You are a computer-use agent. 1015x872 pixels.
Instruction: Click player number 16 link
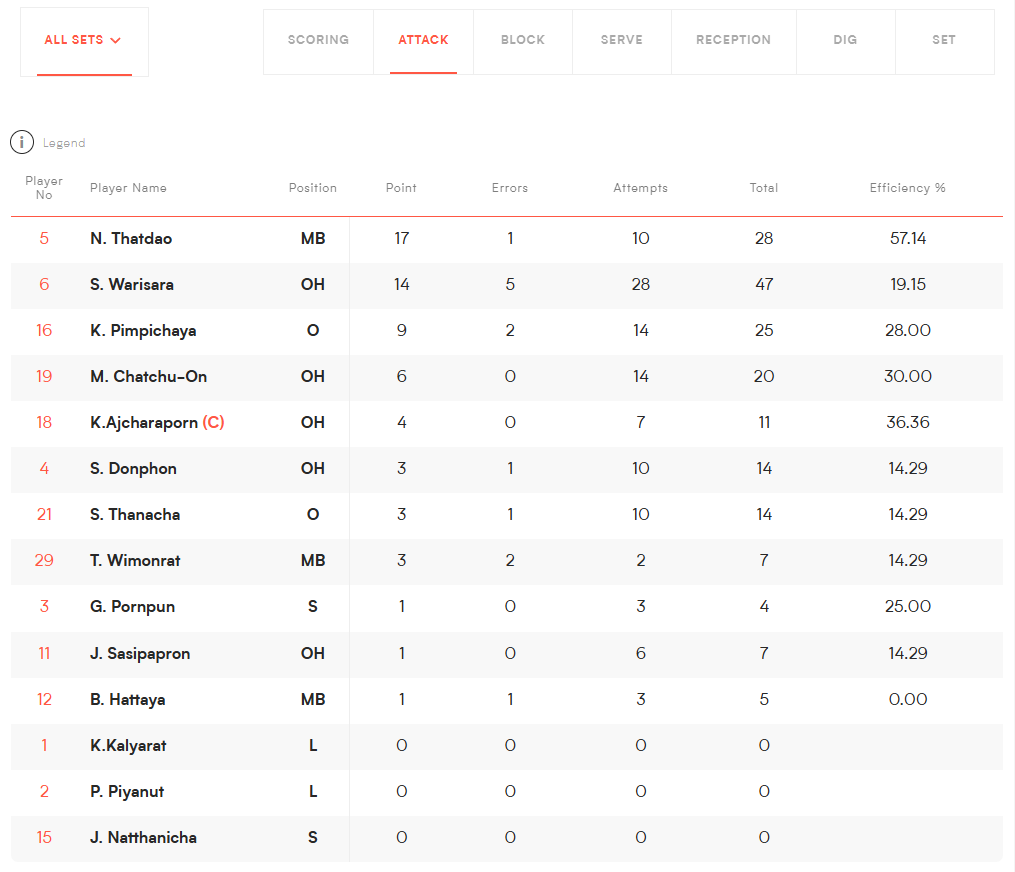[x=44, y=331]
